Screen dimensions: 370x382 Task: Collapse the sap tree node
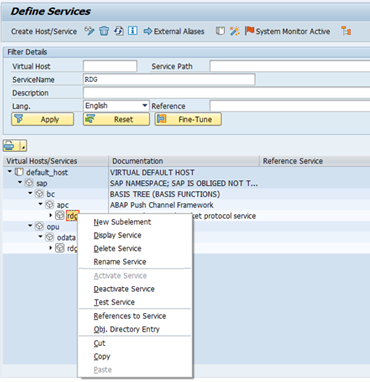20,182
